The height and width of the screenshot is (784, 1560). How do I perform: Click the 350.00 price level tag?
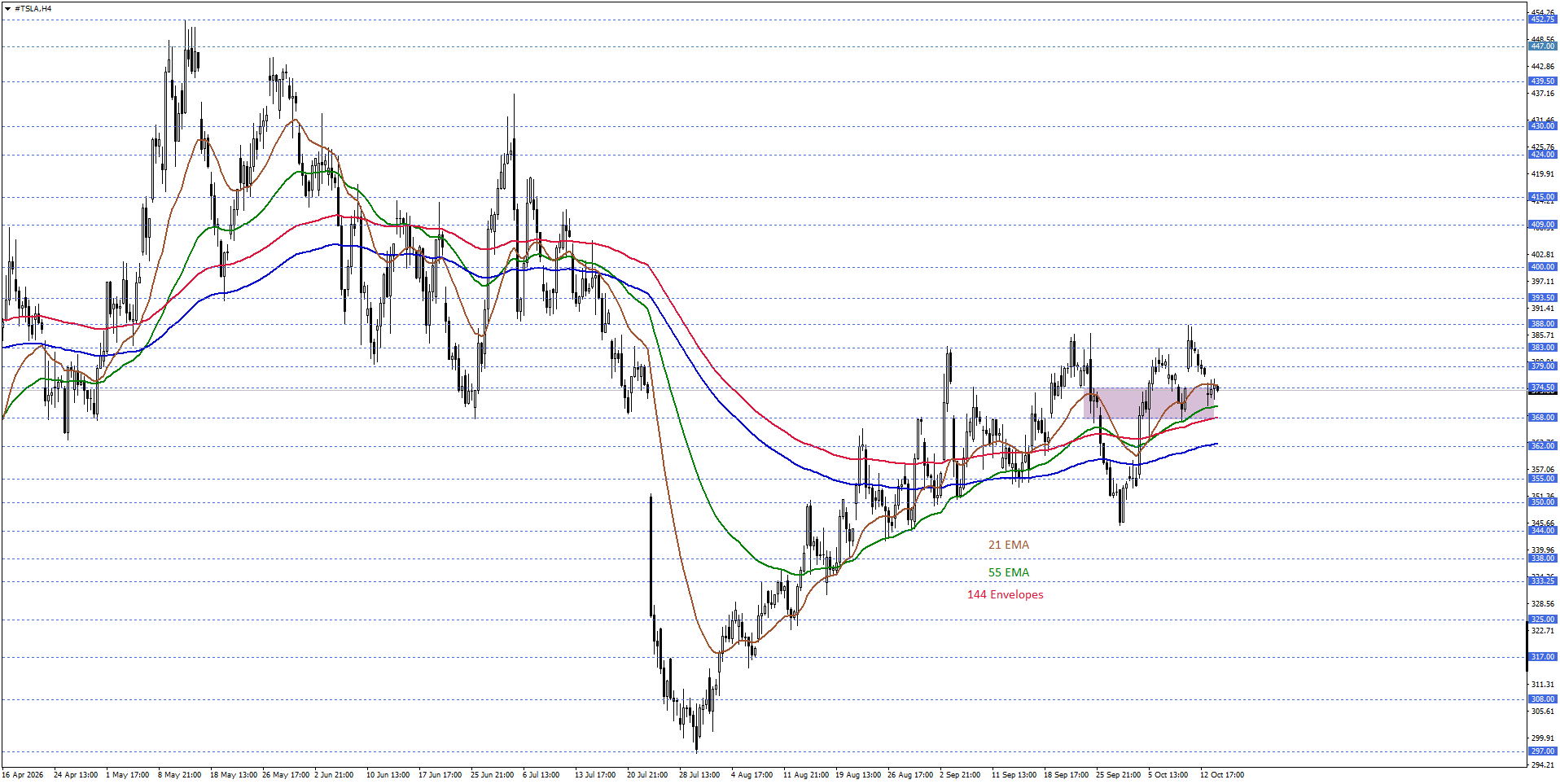(1542, 502)
